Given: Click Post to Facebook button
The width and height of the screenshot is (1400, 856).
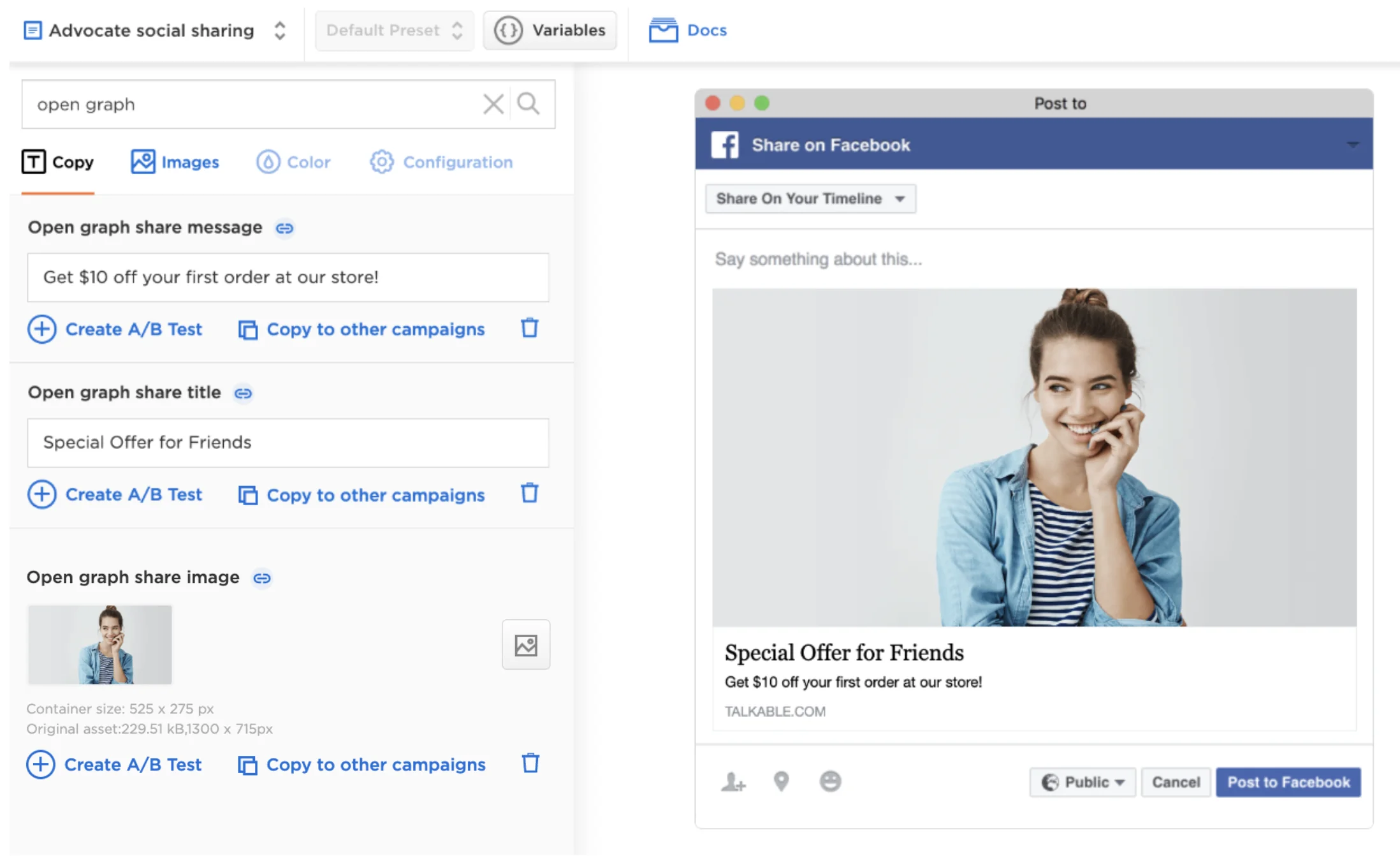Looking at the screenshot, I should [x=1288, y=782].
